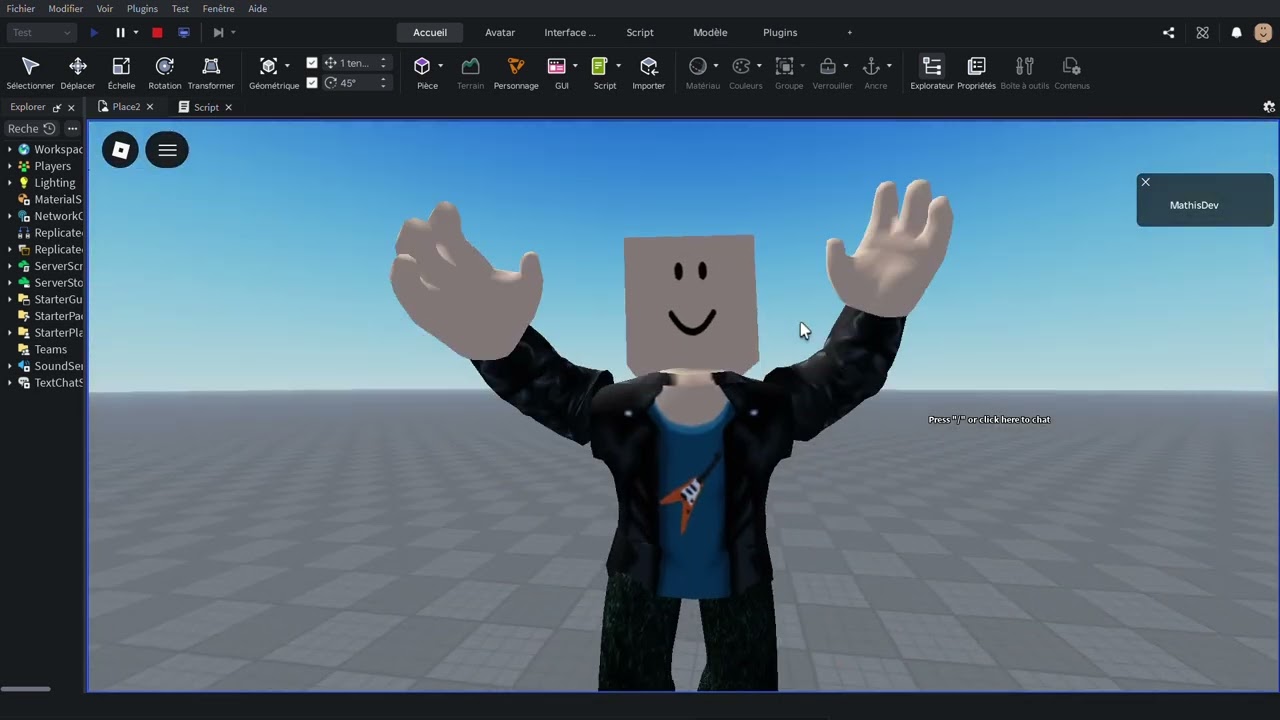
Task: Open the Pièce dropdown arrow
Action: point(440,66)
